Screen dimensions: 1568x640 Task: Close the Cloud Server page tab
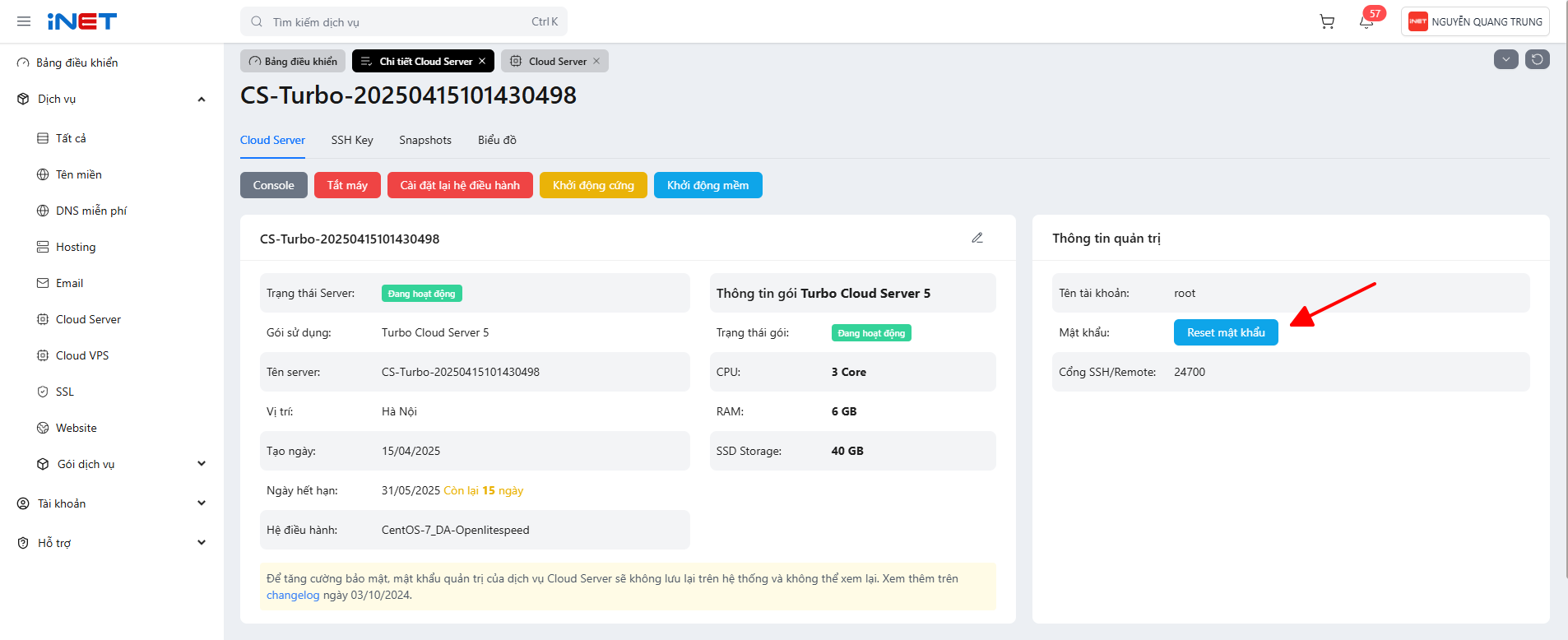click(596, 62)
